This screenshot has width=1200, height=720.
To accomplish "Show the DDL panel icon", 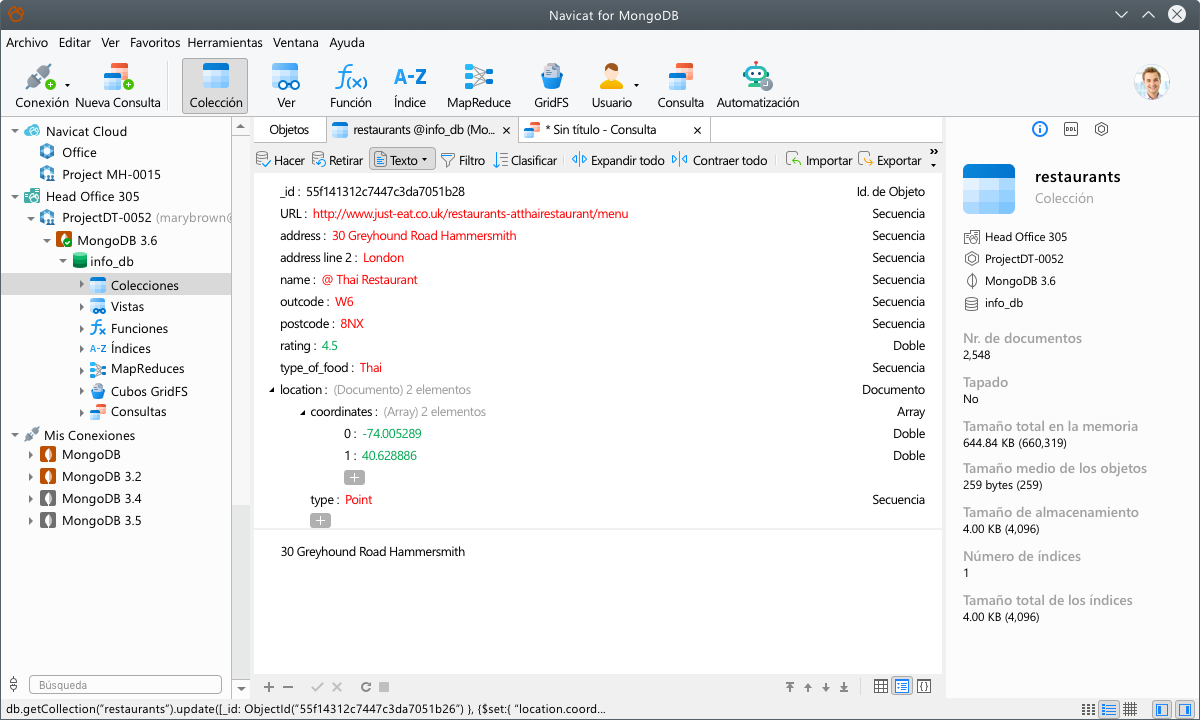I will (x=1070, y=129).
